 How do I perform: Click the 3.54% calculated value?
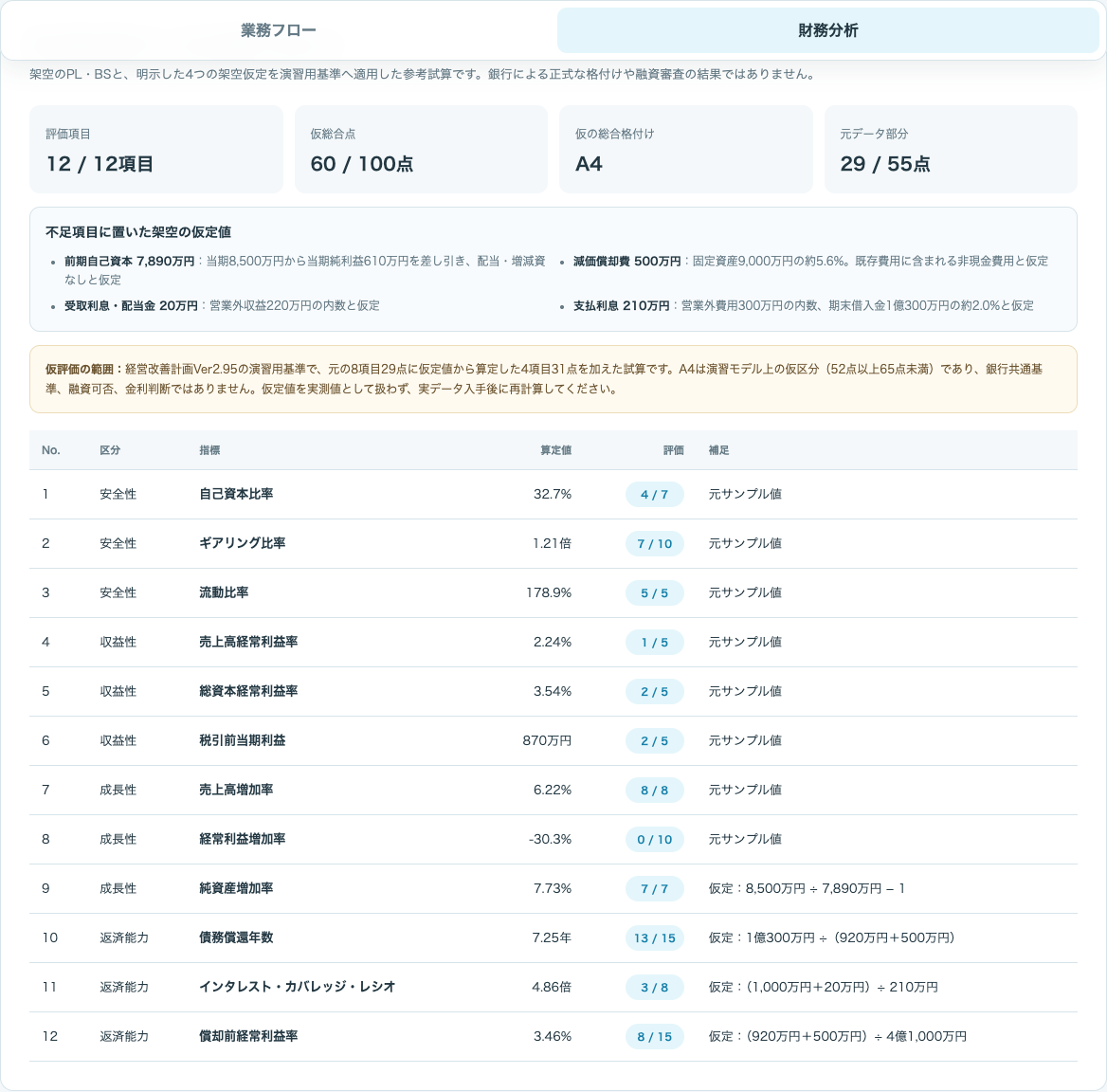553,691
